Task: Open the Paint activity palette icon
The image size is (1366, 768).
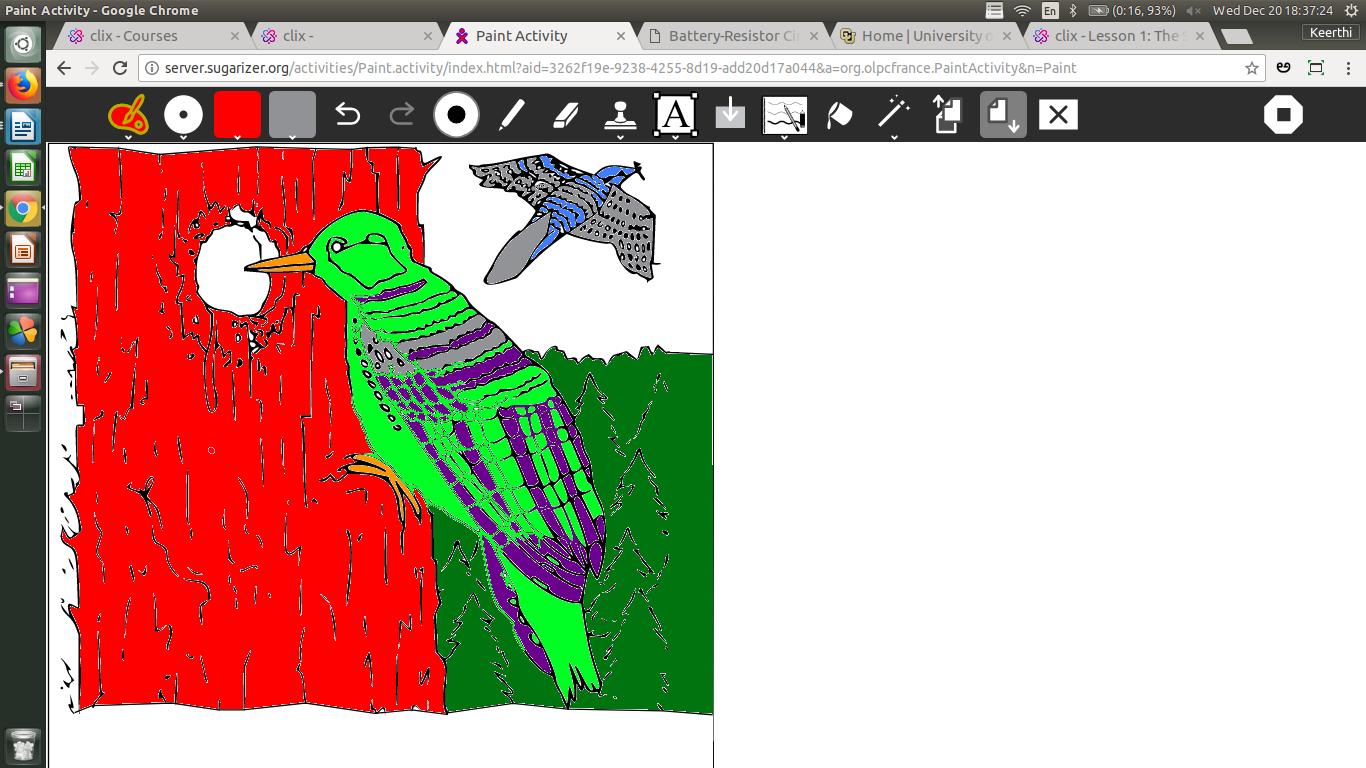Action: point(128,115)
